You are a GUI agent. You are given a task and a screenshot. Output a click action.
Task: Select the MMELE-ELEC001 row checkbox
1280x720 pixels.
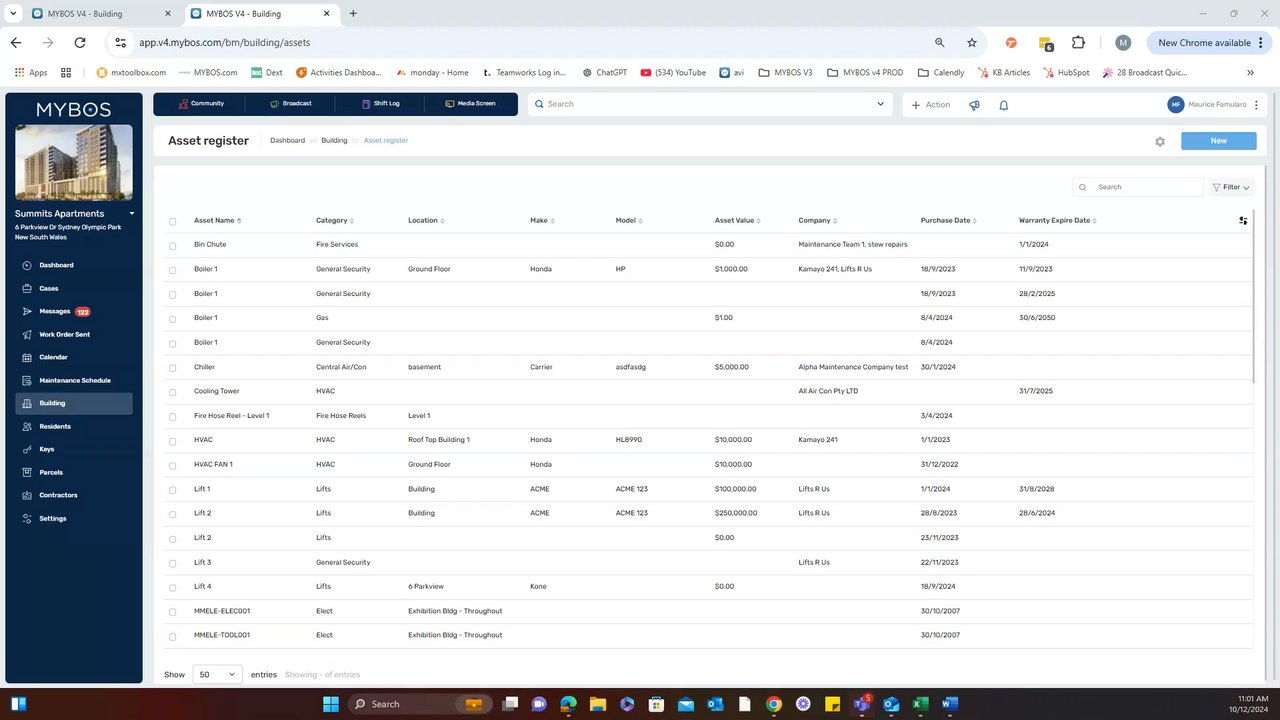(172, 611)
